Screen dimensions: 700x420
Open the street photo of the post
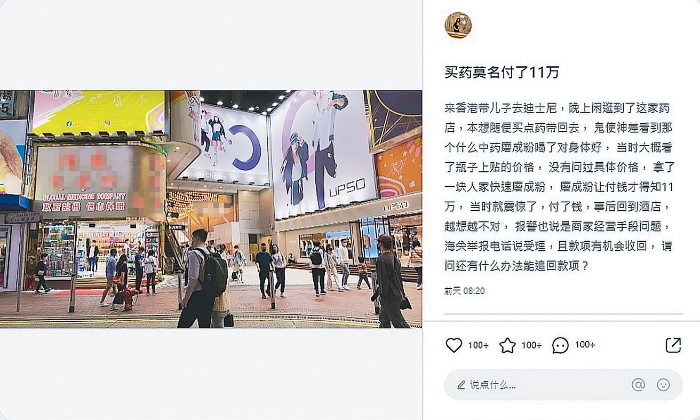click(211, 209)
